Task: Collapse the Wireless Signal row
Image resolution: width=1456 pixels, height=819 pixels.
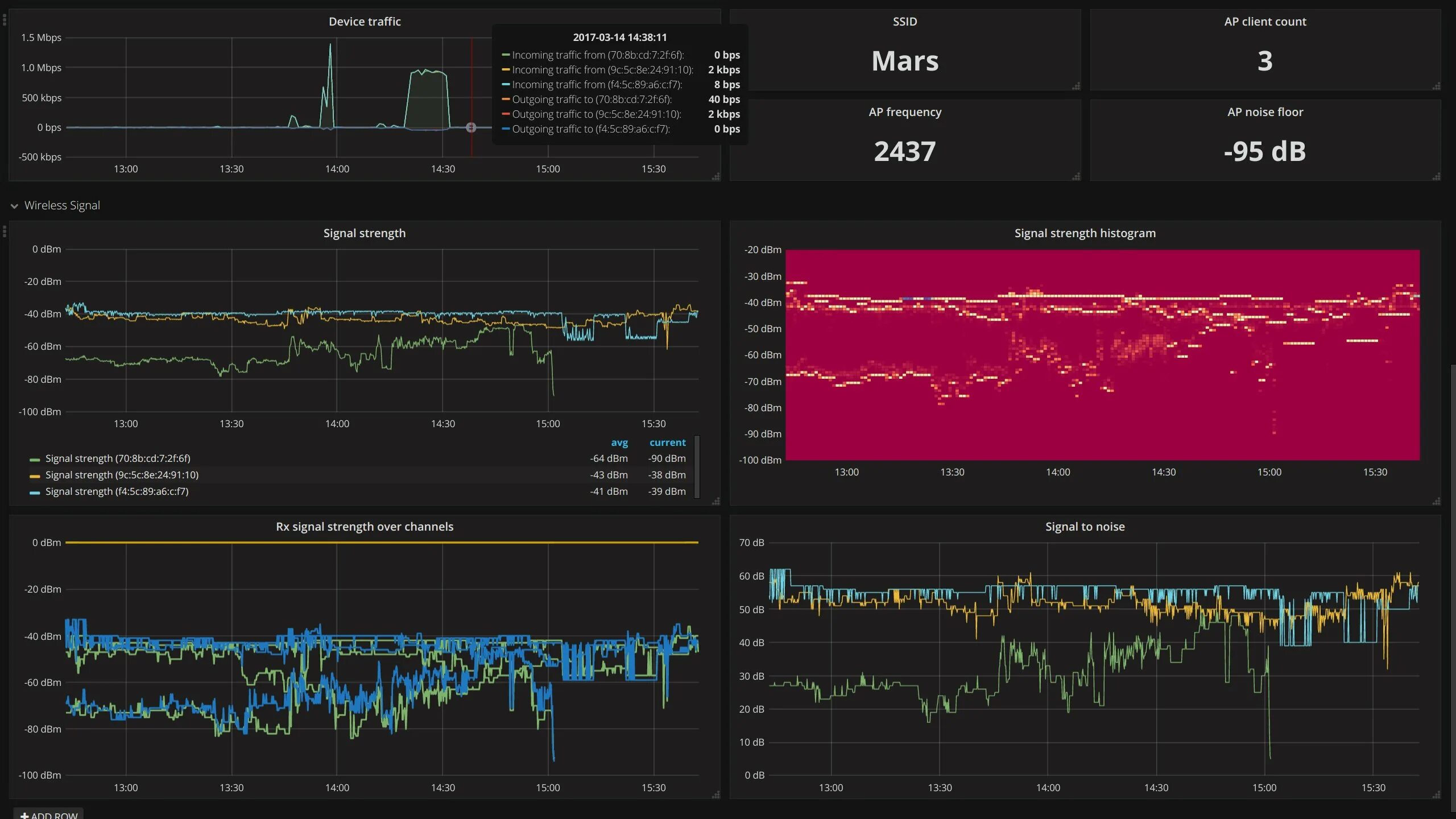Action: [55, 205]
